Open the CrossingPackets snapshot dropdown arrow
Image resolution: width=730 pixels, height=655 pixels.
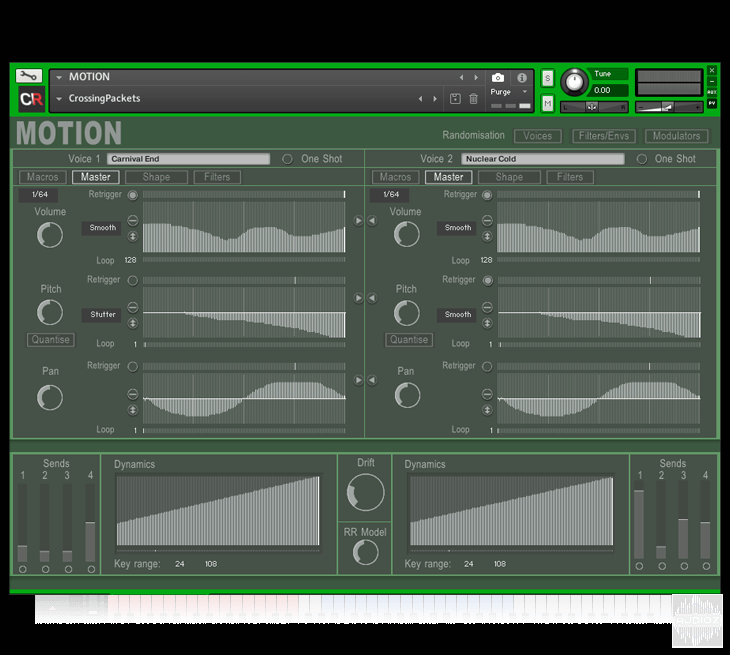coord(59,99)
